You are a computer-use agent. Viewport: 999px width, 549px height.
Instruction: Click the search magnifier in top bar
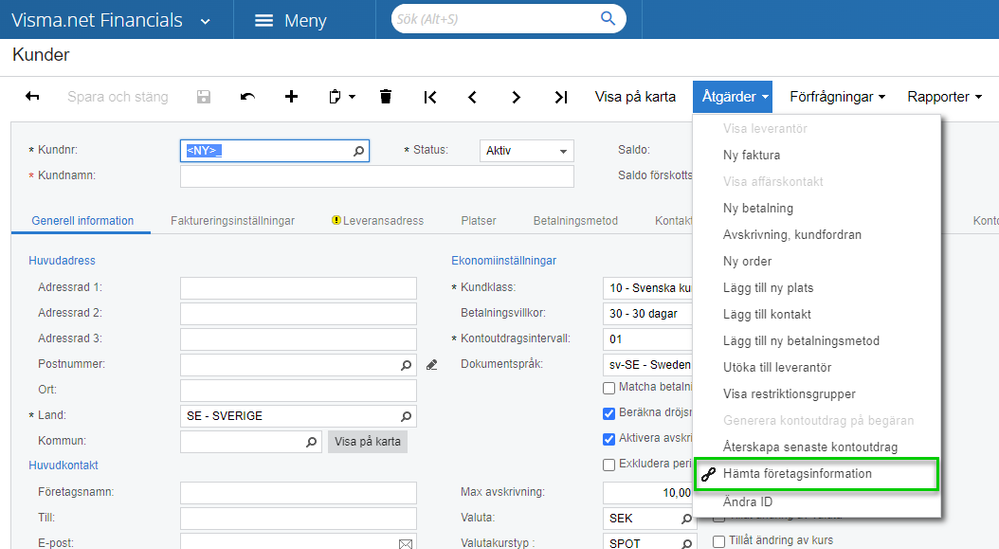pyautogui.click(x=608, y=18)
